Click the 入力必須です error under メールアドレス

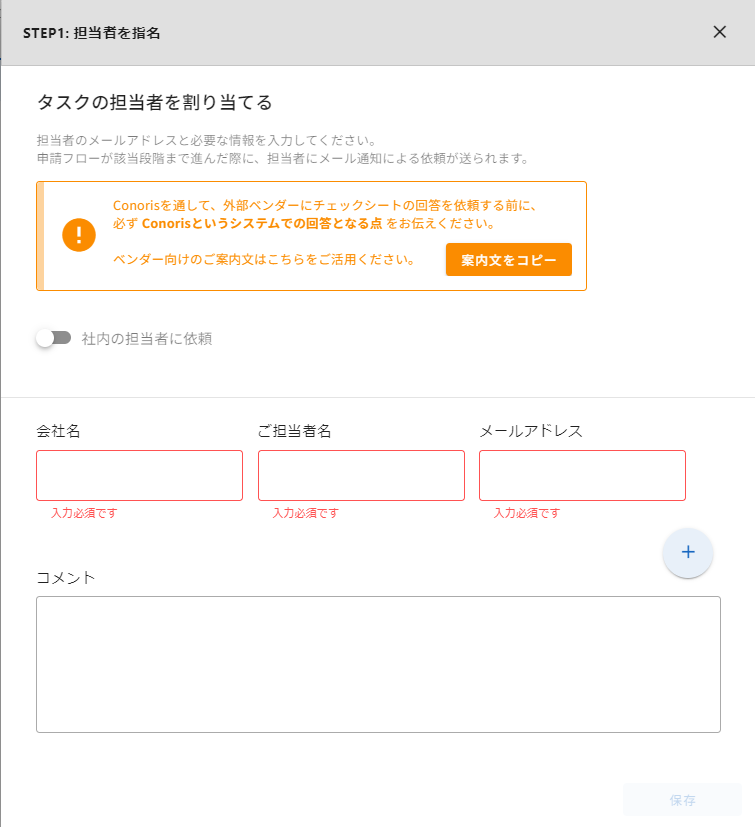(527, 513)
